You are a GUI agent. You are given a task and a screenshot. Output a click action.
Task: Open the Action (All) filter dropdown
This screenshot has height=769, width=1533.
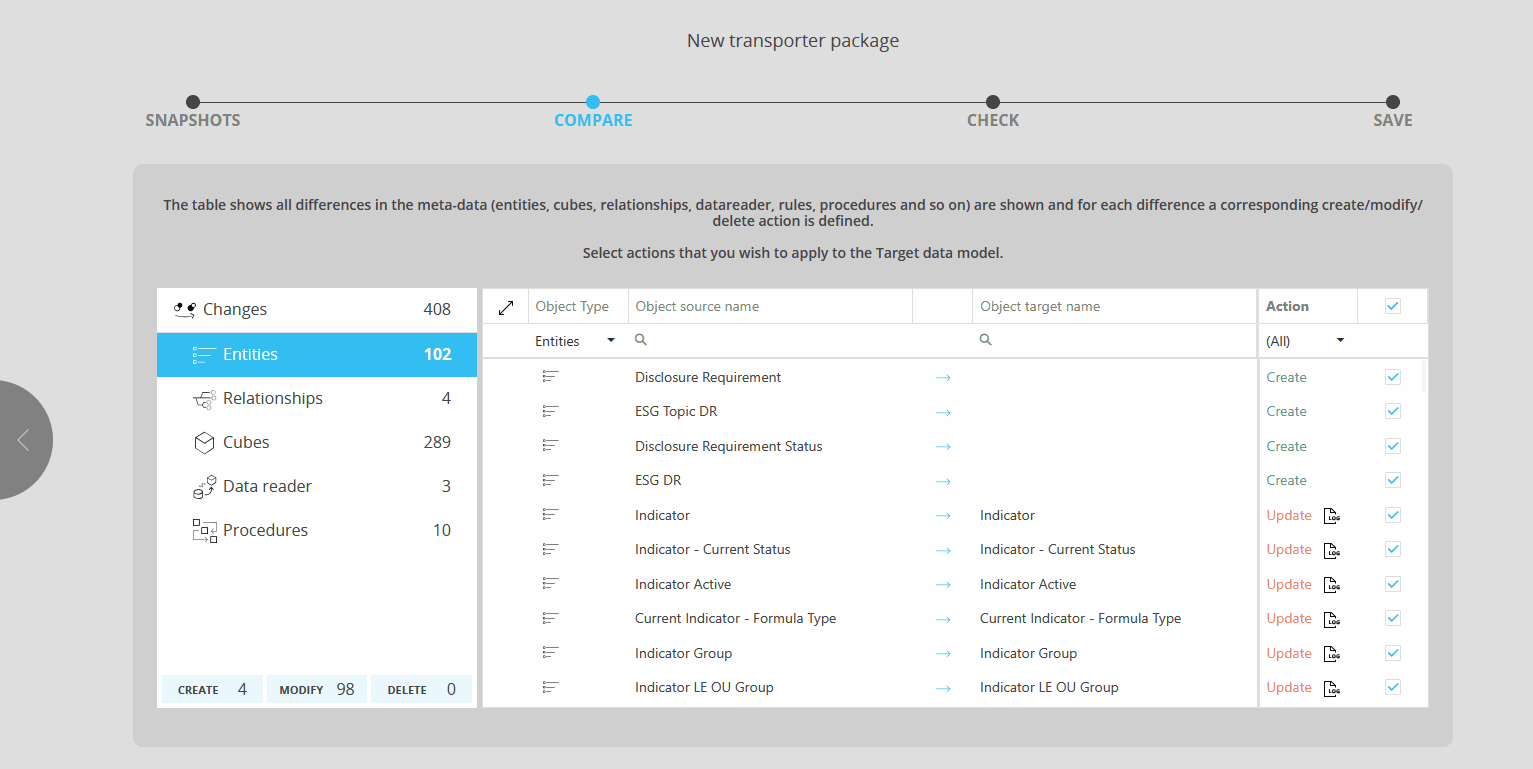point(1305,341)
